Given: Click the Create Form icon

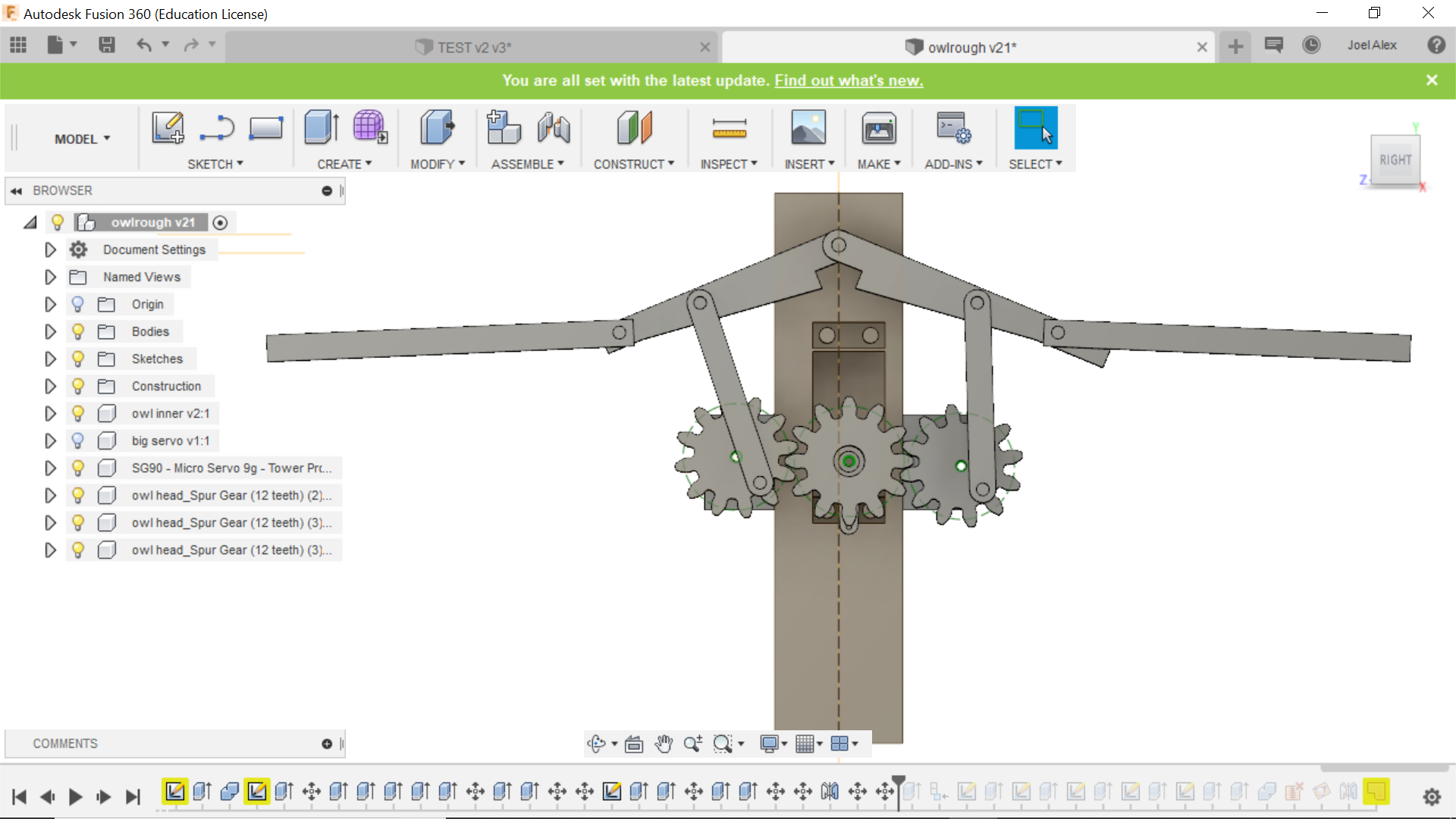Looking at the screenshot, I should (369, 127).
